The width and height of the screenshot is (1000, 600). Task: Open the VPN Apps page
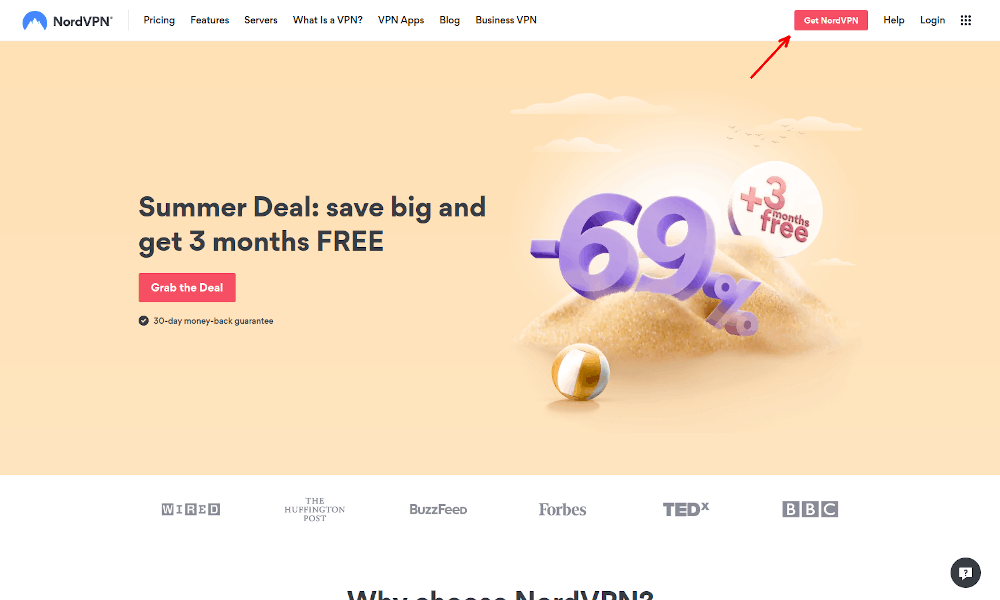tap(401, 20)
